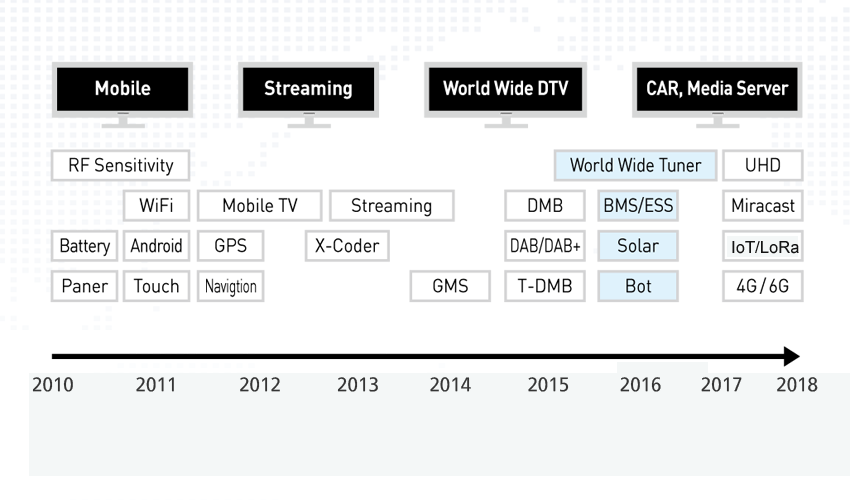Select the RF Sensitivity box
This screenshot has height=500, width=850.
[x=120, y=165]
